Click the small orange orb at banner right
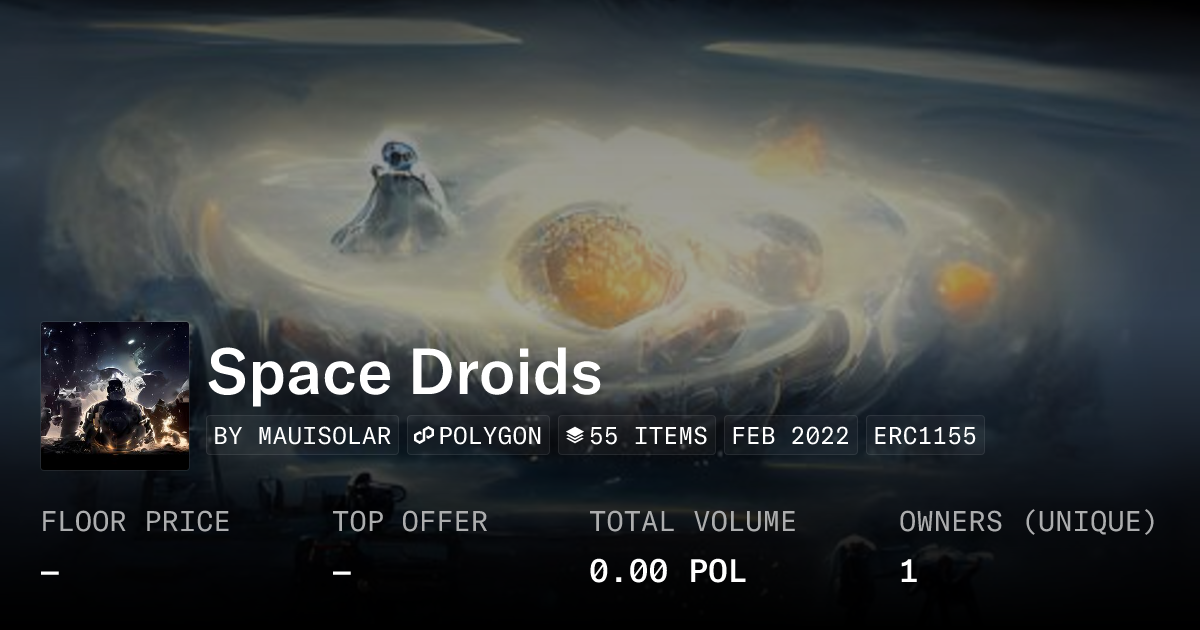The height and width of the screenshot is (630, 1200). (x=965, y=285)
